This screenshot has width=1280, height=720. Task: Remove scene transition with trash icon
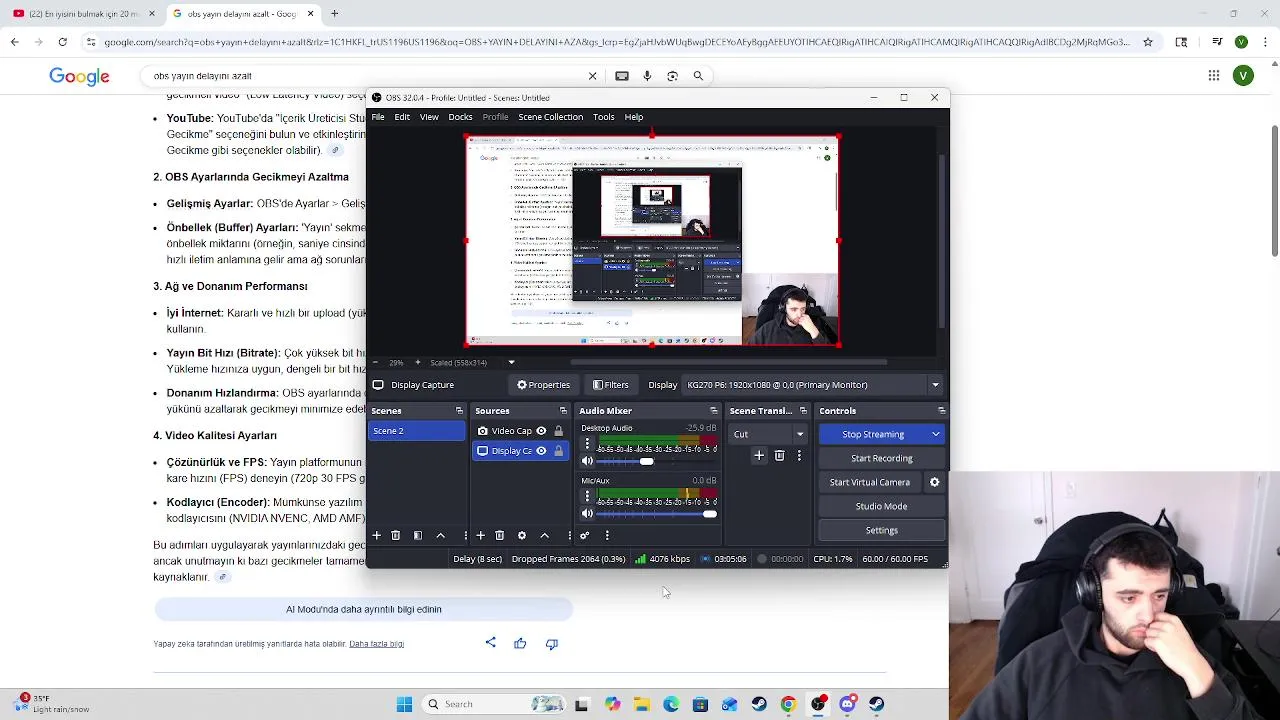(780, 455)
